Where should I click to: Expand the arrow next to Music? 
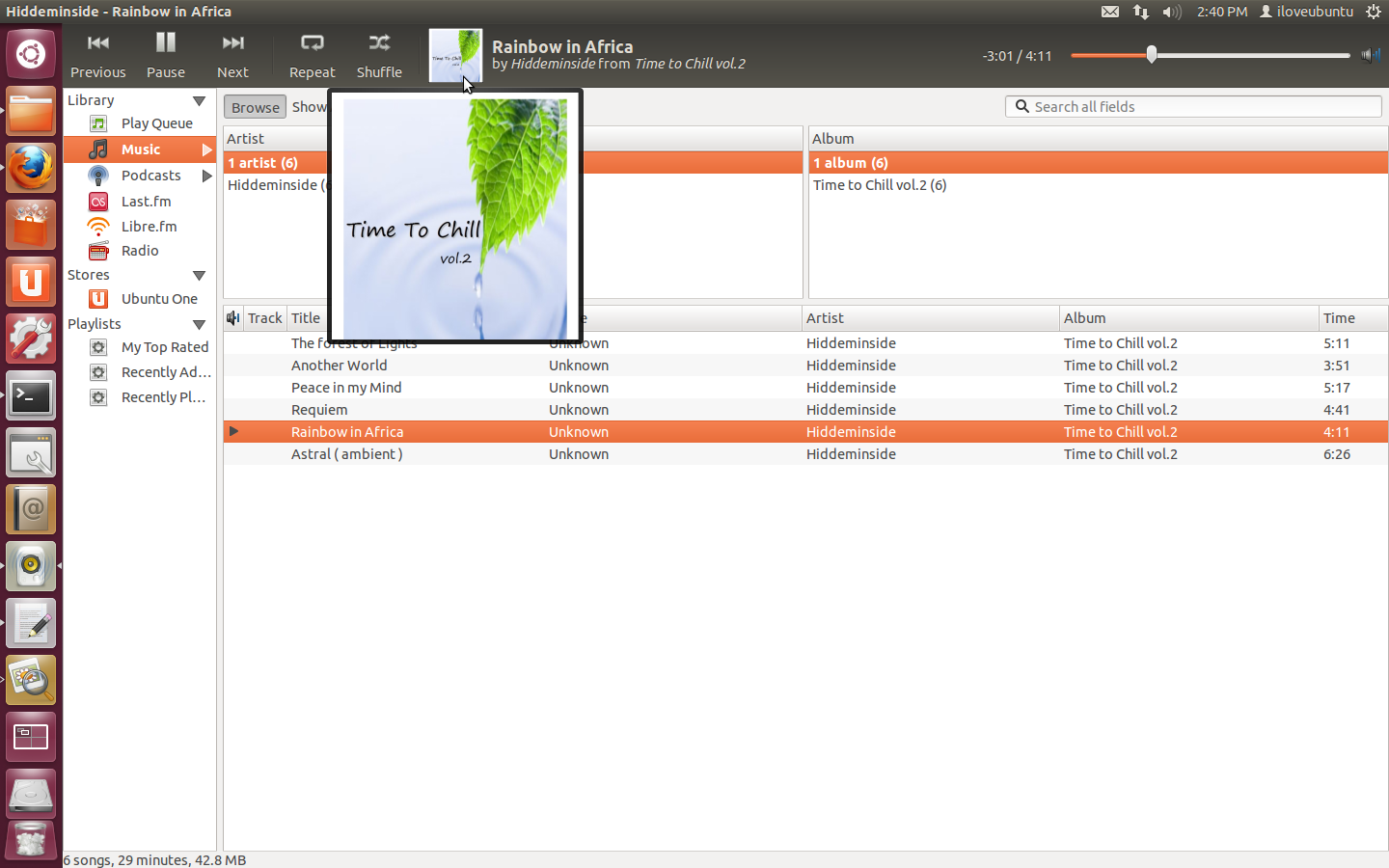tap(206, 149)
